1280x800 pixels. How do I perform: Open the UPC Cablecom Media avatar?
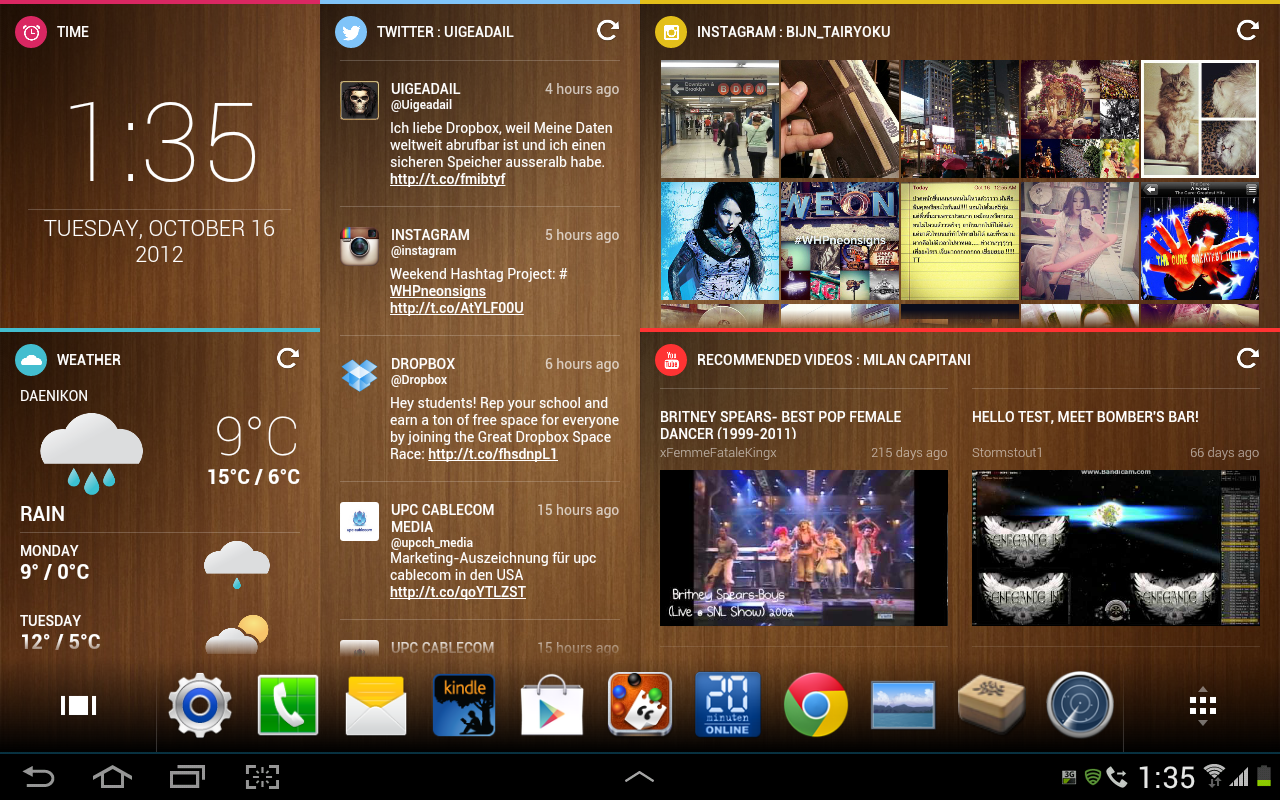(360, 521)
